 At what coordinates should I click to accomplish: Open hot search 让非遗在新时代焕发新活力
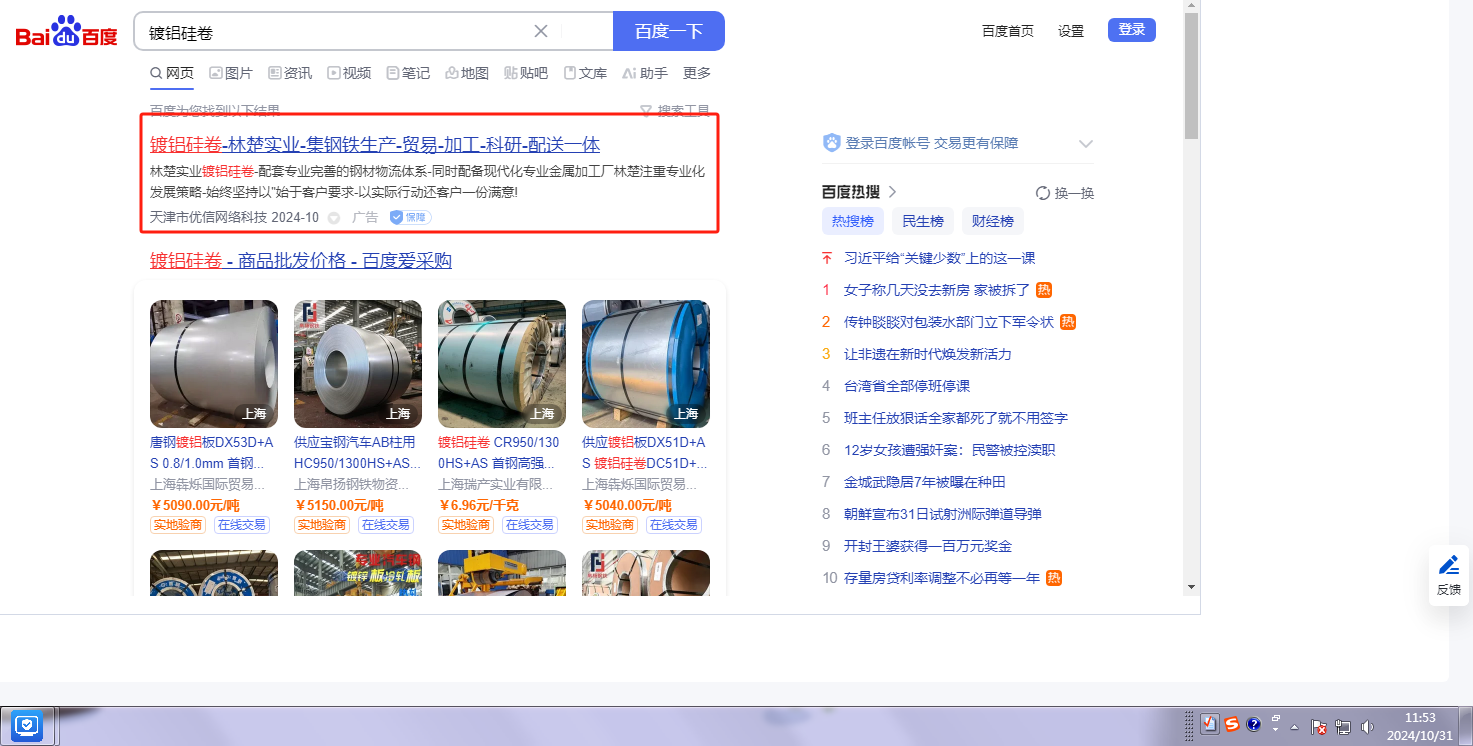928,354
